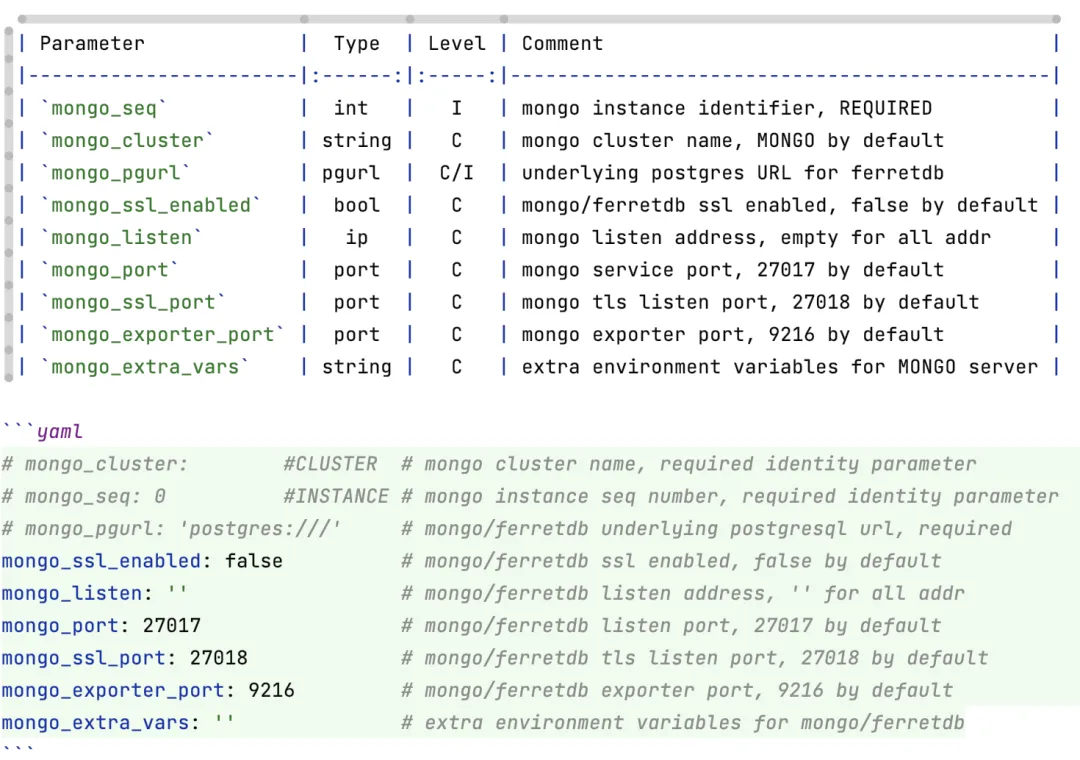Click the handle dot above the Comment column
The image size is (1080, 760).
coord(504,17)
